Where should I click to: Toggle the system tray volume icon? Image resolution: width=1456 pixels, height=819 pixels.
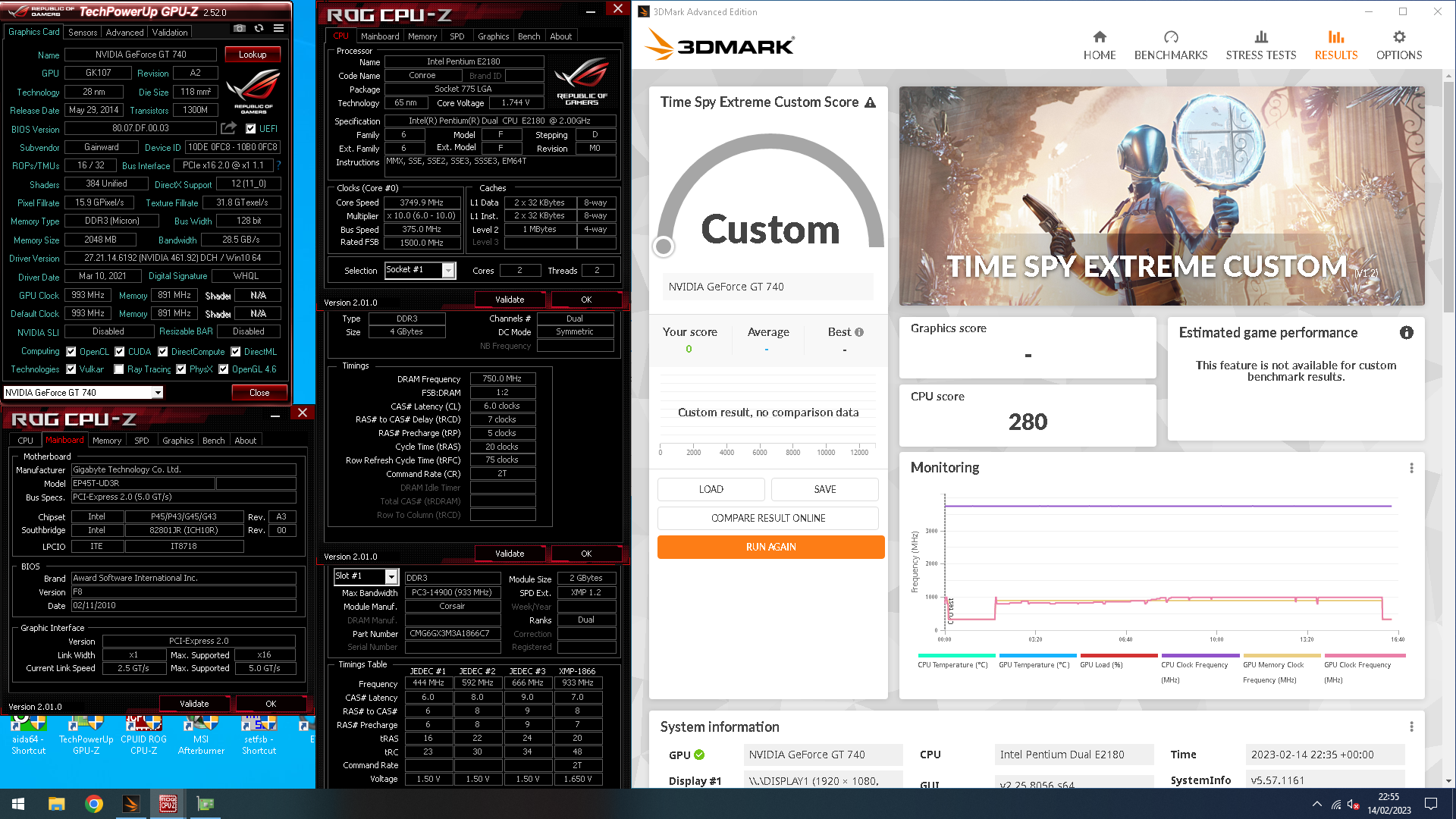coord(1352,804)
